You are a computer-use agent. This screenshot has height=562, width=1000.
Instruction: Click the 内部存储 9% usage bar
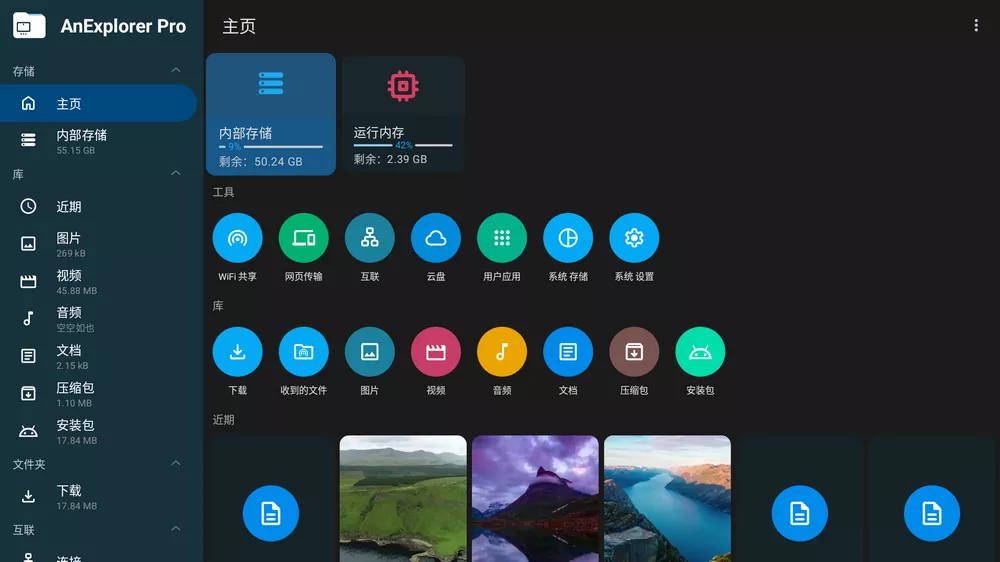[x=271, y=147]
